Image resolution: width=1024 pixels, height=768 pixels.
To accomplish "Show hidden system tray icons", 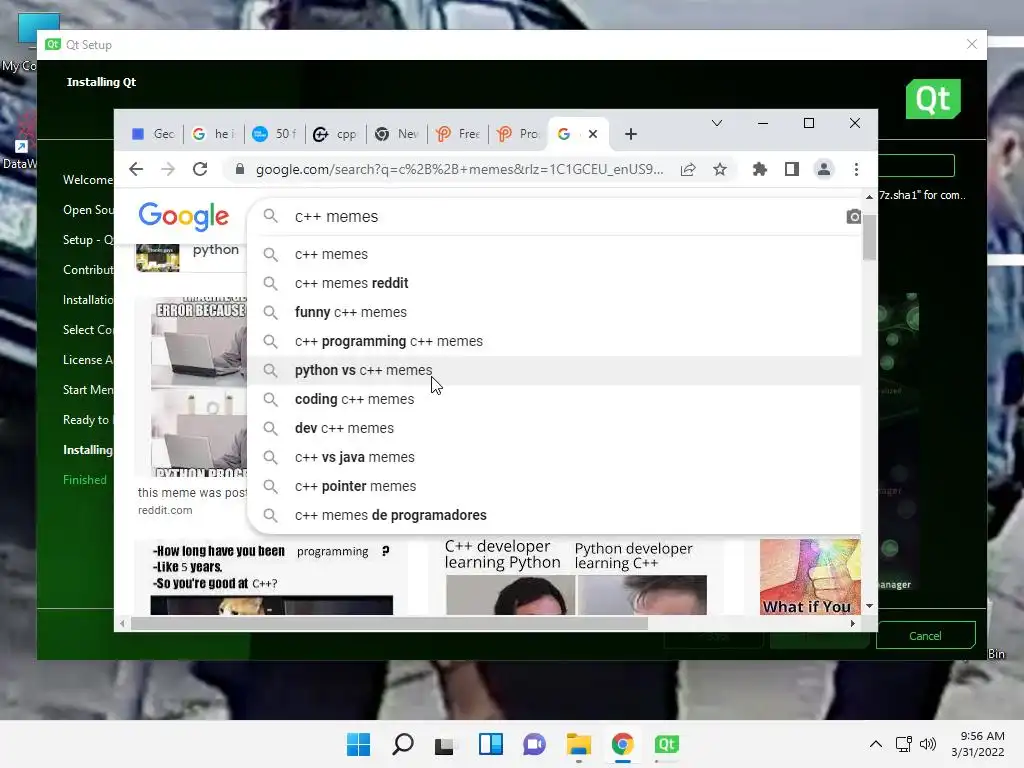I will click(876, 744).
